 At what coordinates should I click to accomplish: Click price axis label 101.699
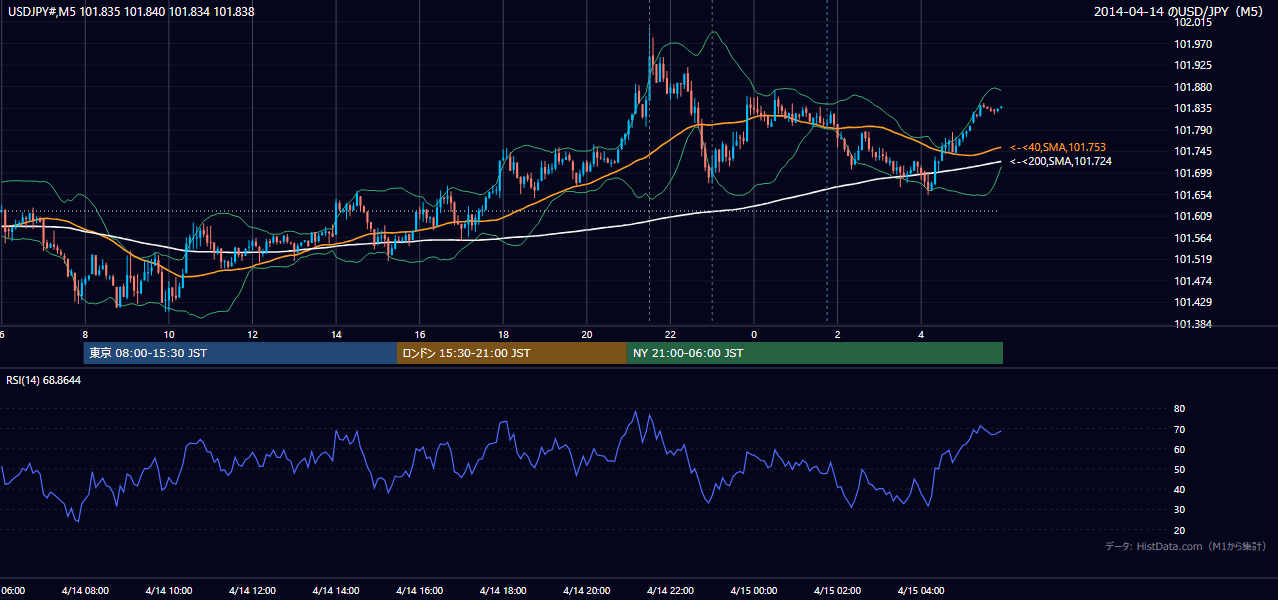click(x=1192, y=173)
